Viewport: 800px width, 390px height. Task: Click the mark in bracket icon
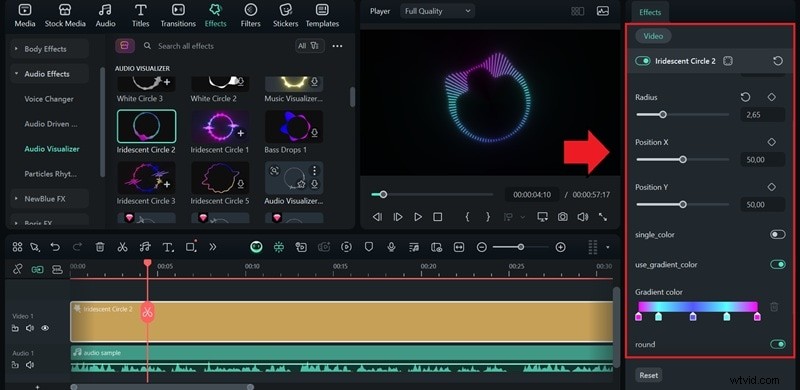467,217
